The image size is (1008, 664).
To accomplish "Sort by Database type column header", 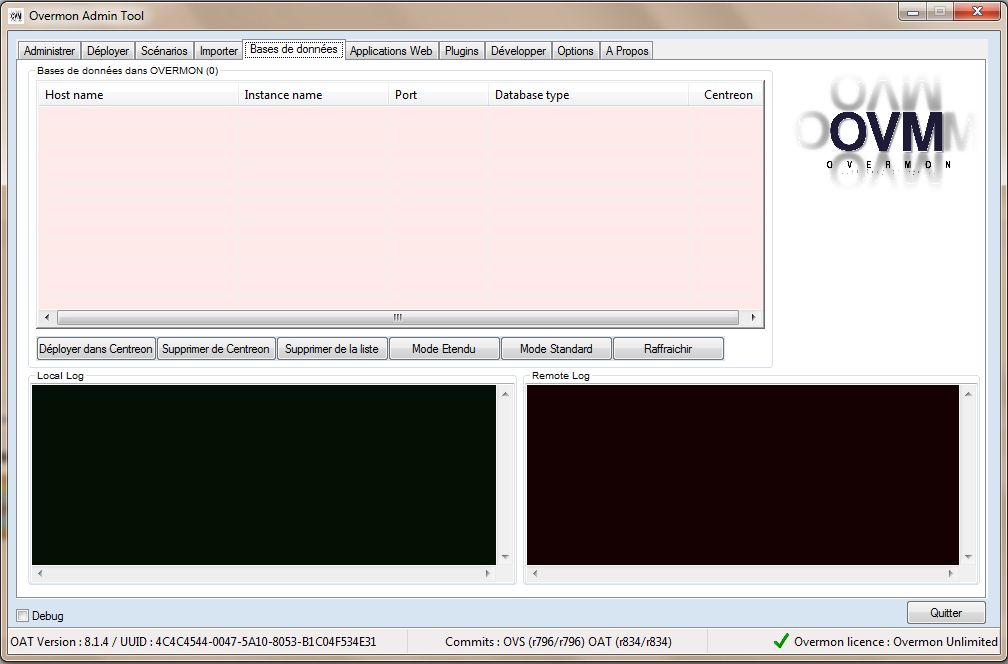I will tap(588, 94).
